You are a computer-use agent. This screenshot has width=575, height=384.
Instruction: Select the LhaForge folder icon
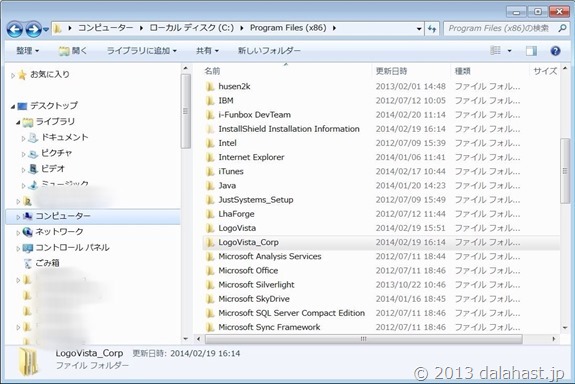[210, 214]
